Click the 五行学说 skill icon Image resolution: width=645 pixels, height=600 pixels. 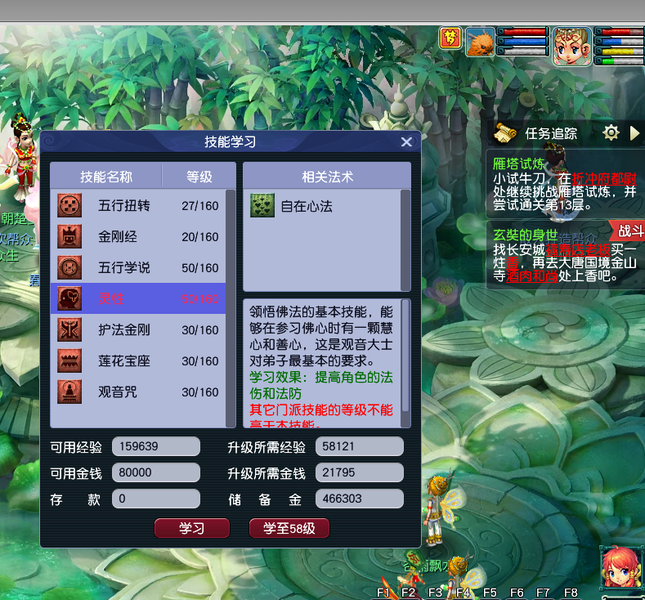pyautogui.click(x=69, y=267)
